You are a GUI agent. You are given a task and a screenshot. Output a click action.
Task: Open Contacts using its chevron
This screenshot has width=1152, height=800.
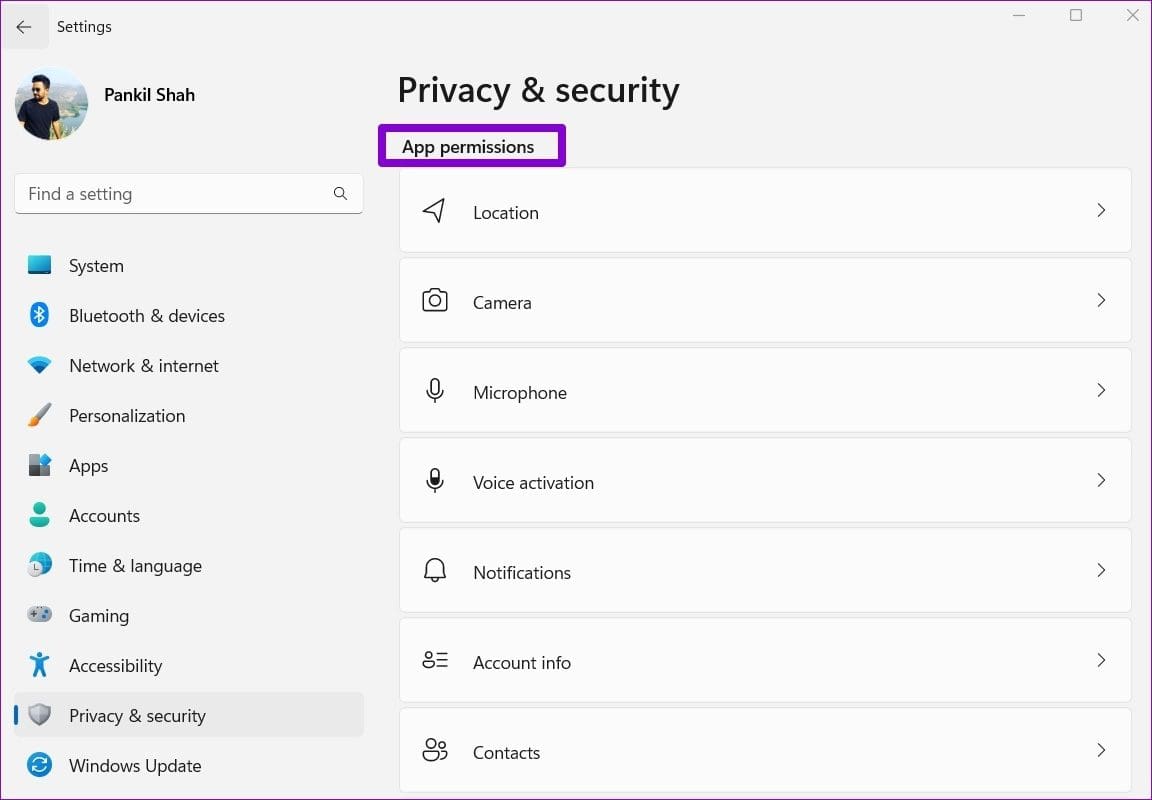click(1101, 750)
